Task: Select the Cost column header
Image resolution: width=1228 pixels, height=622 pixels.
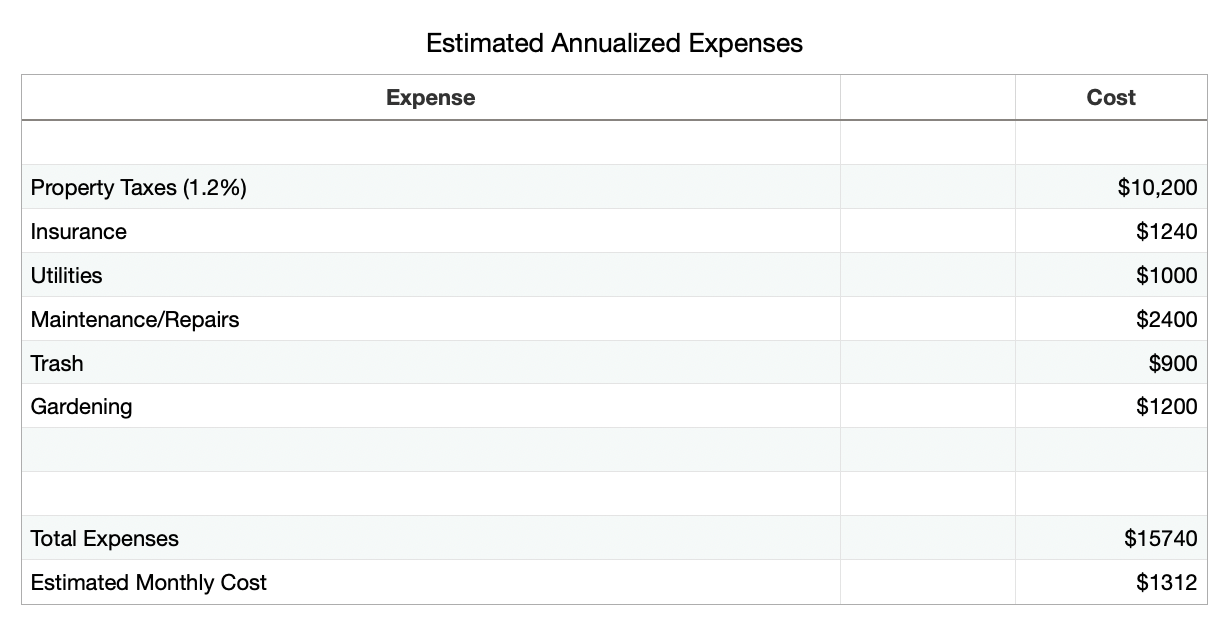Action: click(x=1111, y=98)
